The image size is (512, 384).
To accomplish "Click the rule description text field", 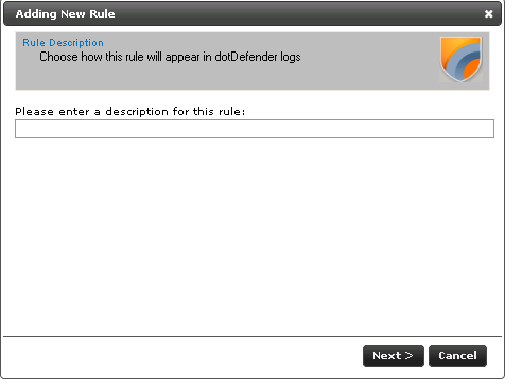I will point(254,128).
